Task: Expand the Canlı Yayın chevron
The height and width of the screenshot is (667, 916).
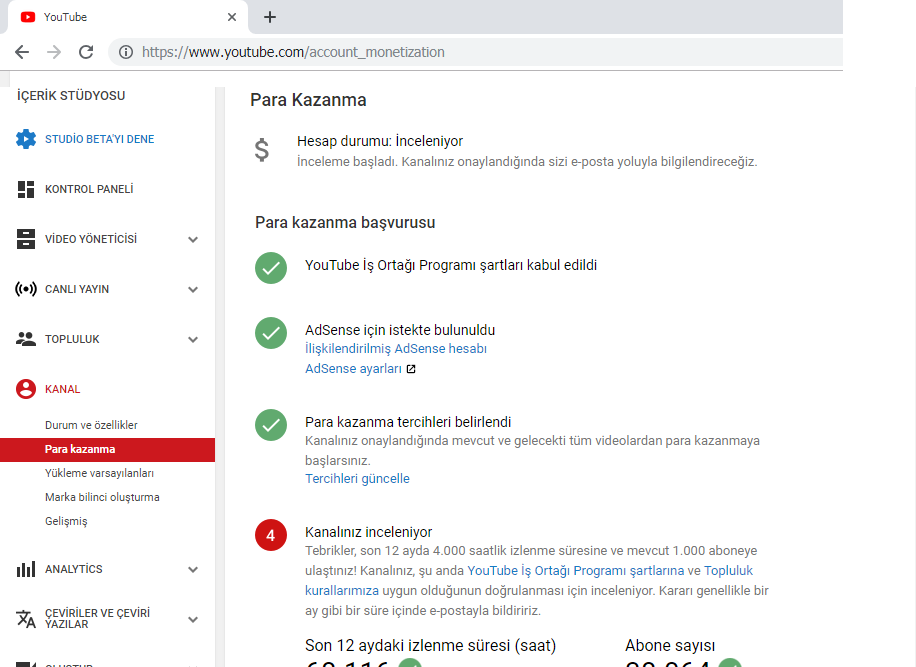Action: [193, 290]
